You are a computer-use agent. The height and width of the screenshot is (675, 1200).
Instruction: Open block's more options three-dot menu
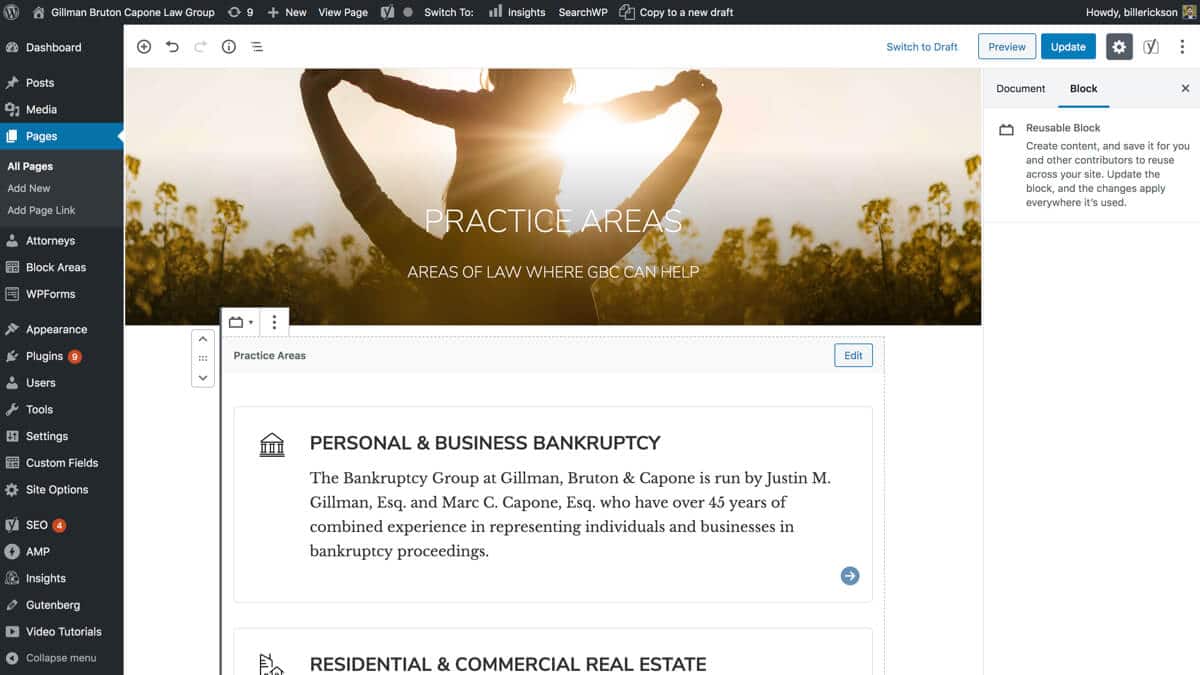274,322
